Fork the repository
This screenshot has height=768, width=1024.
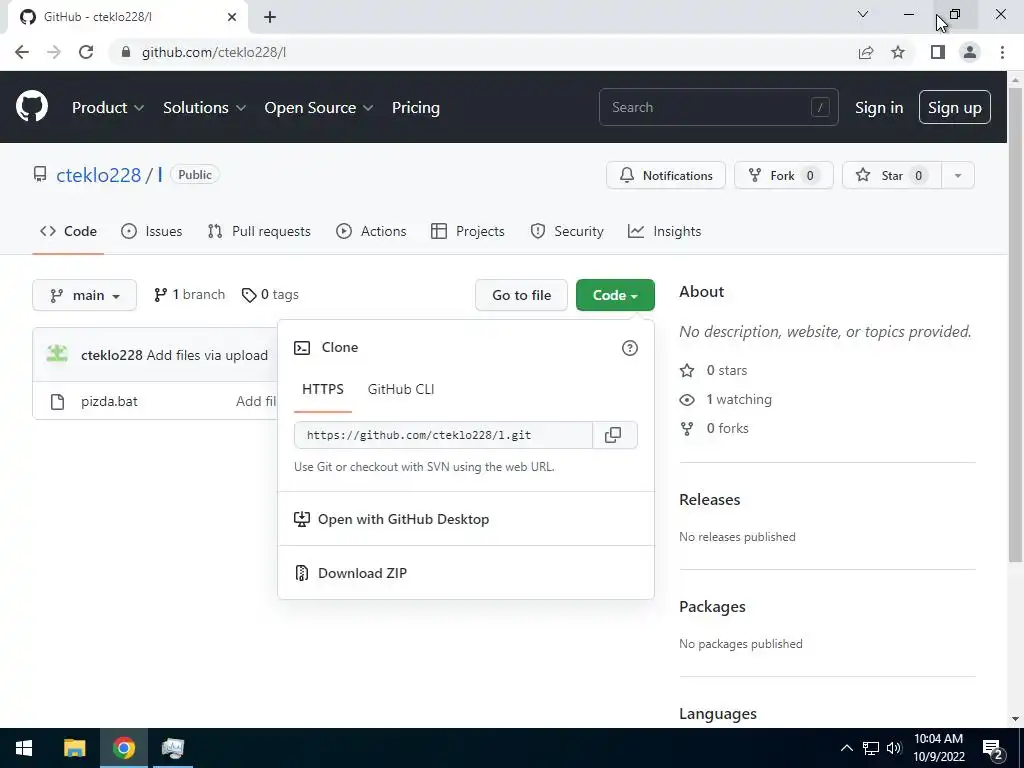point(784,175)
